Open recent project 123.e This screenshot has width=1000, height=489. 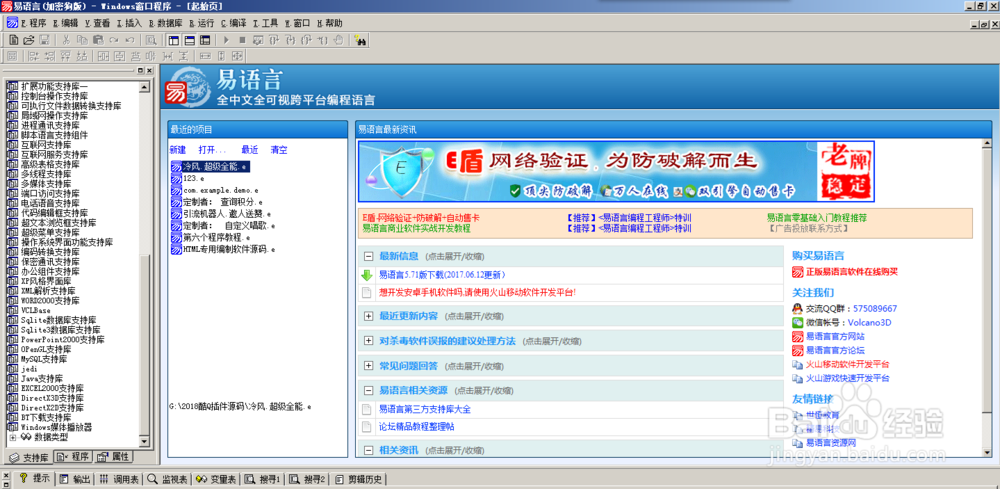[188, 179]
